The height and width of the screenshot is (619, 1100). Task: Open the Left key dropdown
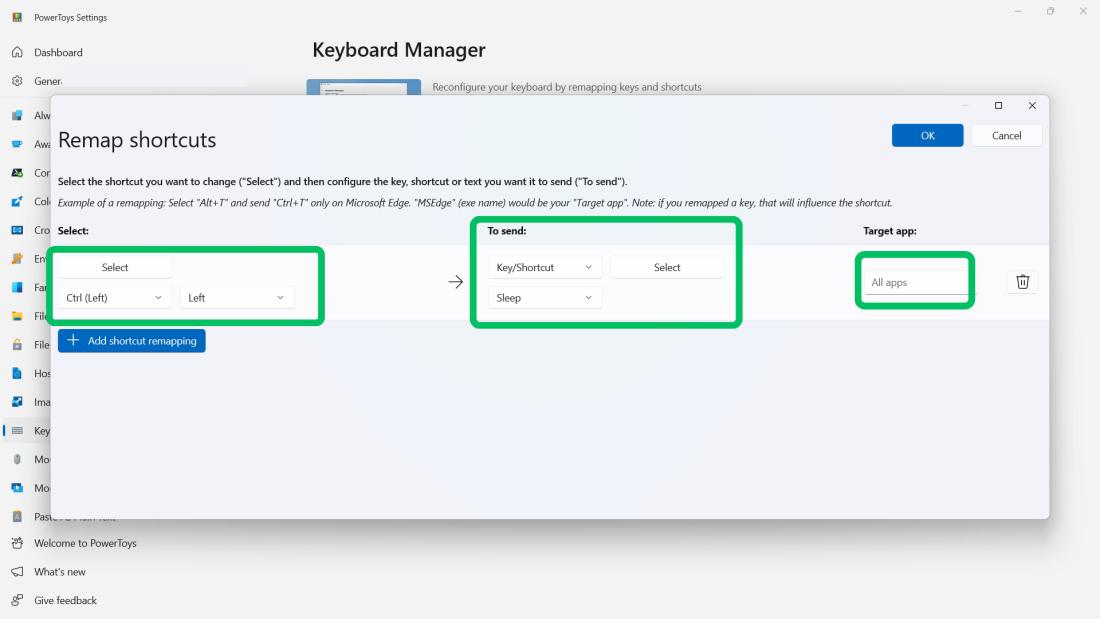point(237,298)
